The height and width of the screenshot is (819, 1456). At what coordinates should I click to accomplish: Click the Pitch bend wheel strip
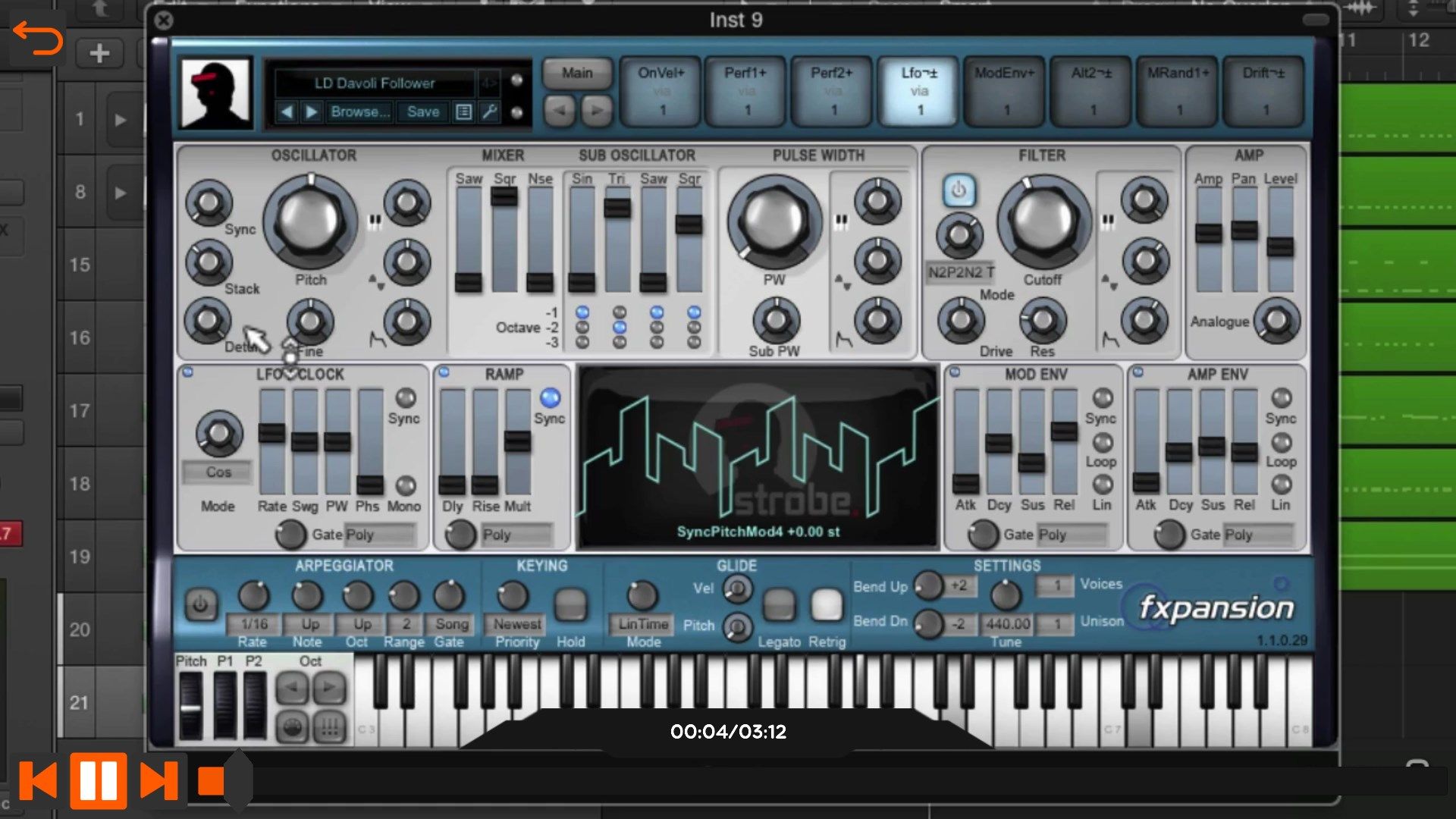[x=190, y=705]
